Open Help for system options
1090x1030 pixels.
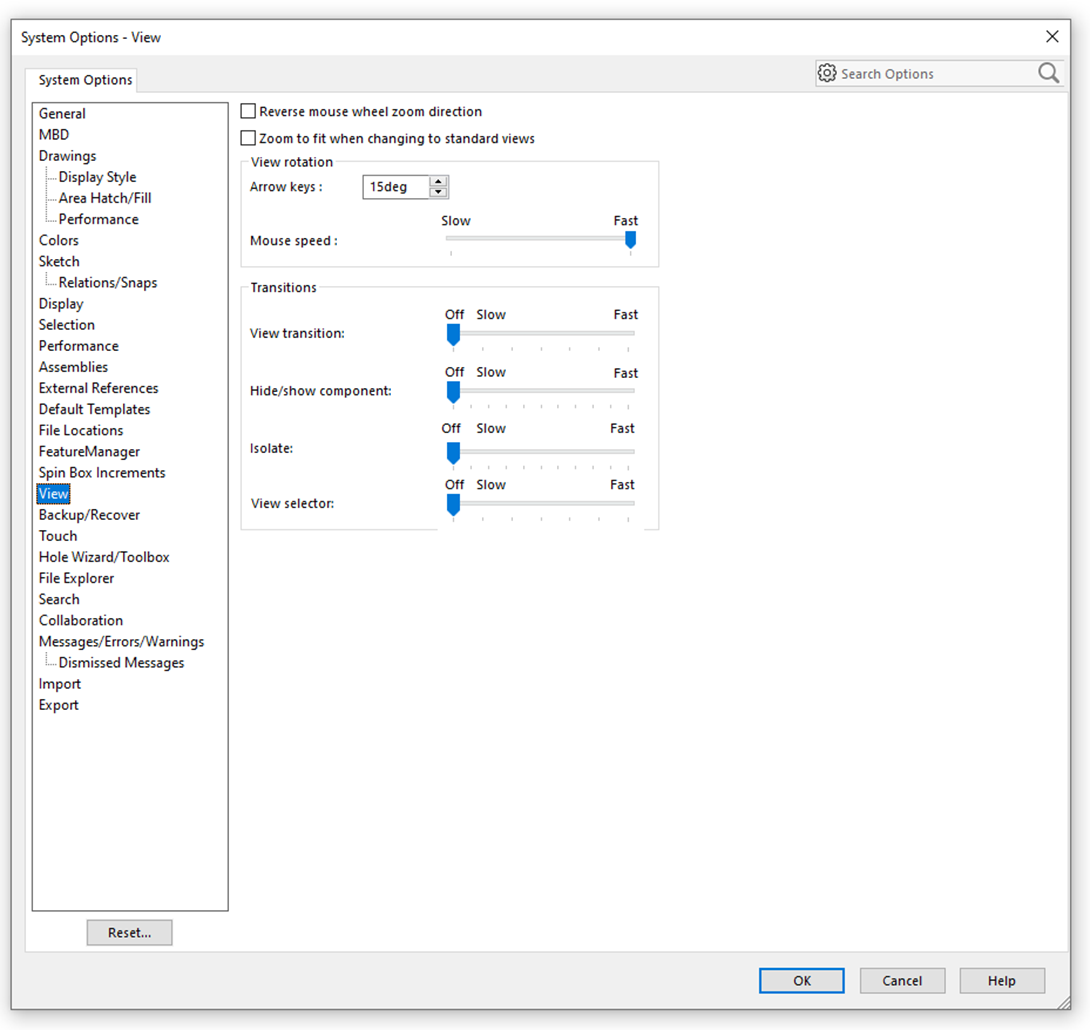1002,980
